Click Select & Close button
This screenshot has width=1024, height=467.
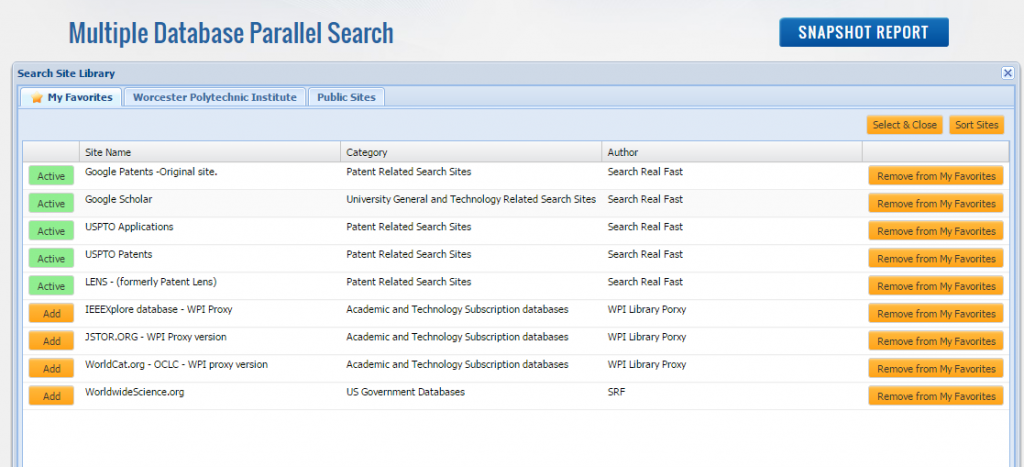tap(904, 125)
